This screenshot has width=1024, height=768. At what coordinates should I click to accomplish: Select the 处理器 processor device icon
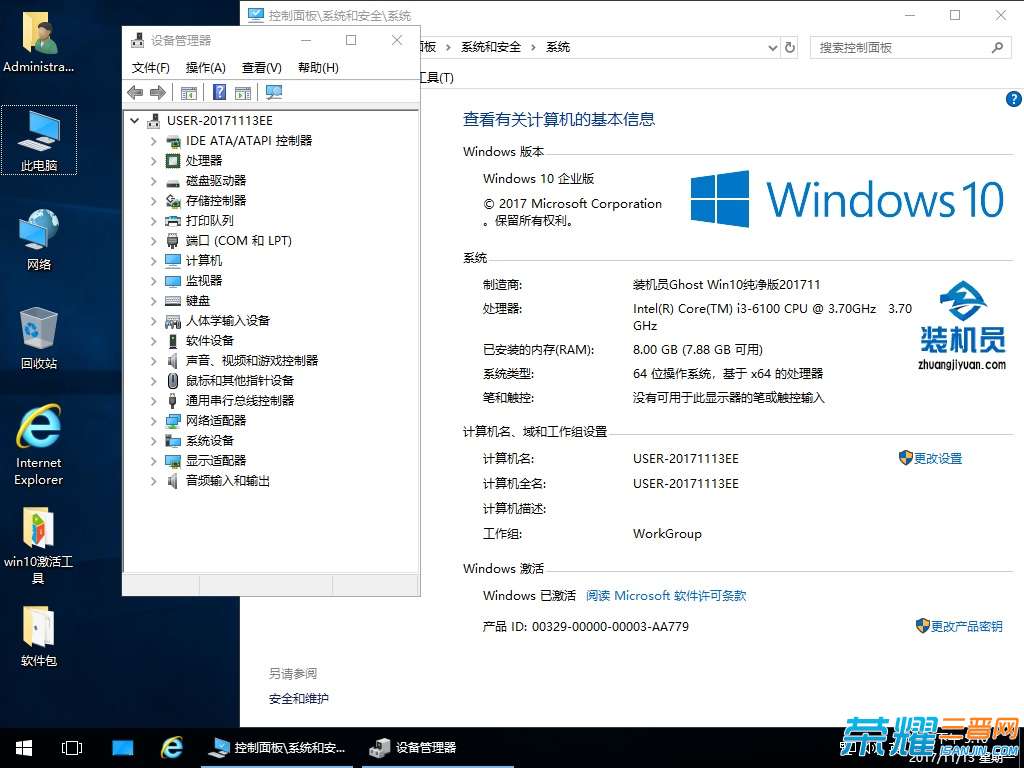coord(173,161)
